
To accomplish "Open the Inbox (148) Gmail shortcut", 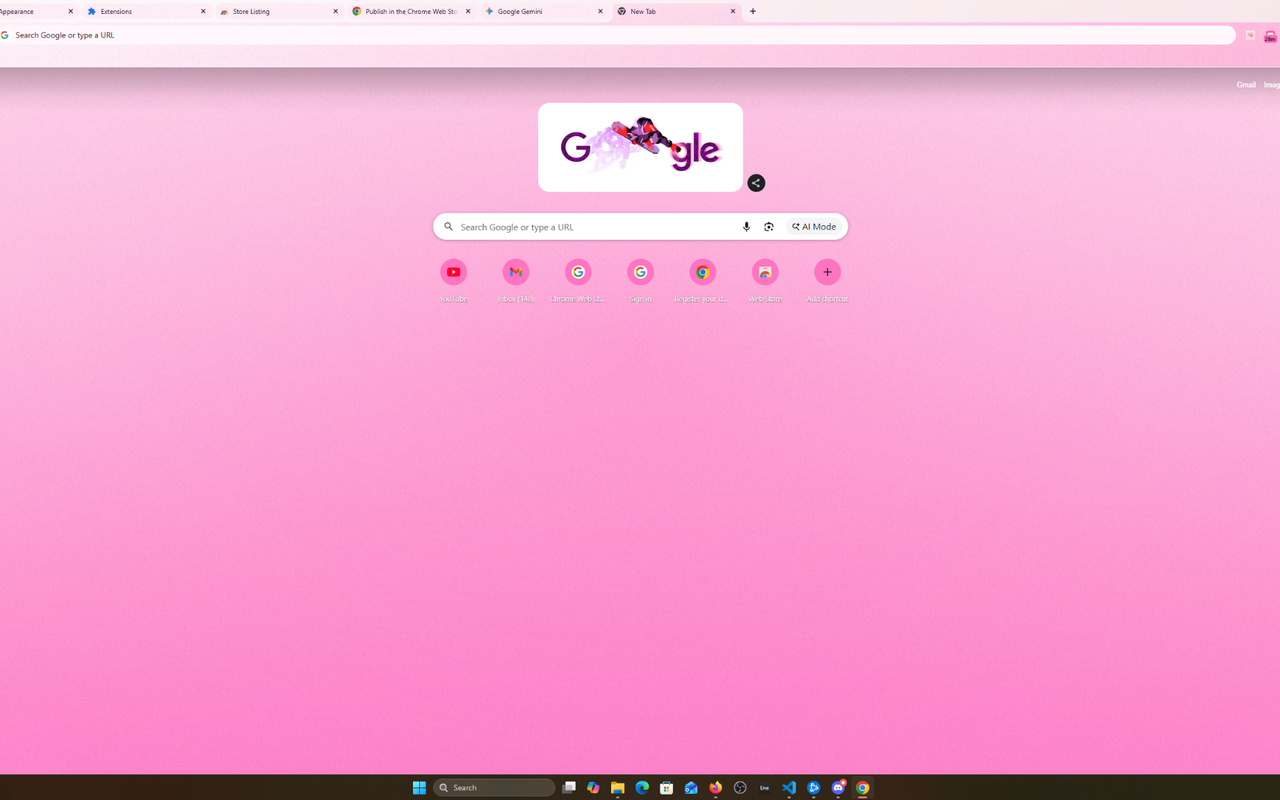I will (x=515, y=271).
